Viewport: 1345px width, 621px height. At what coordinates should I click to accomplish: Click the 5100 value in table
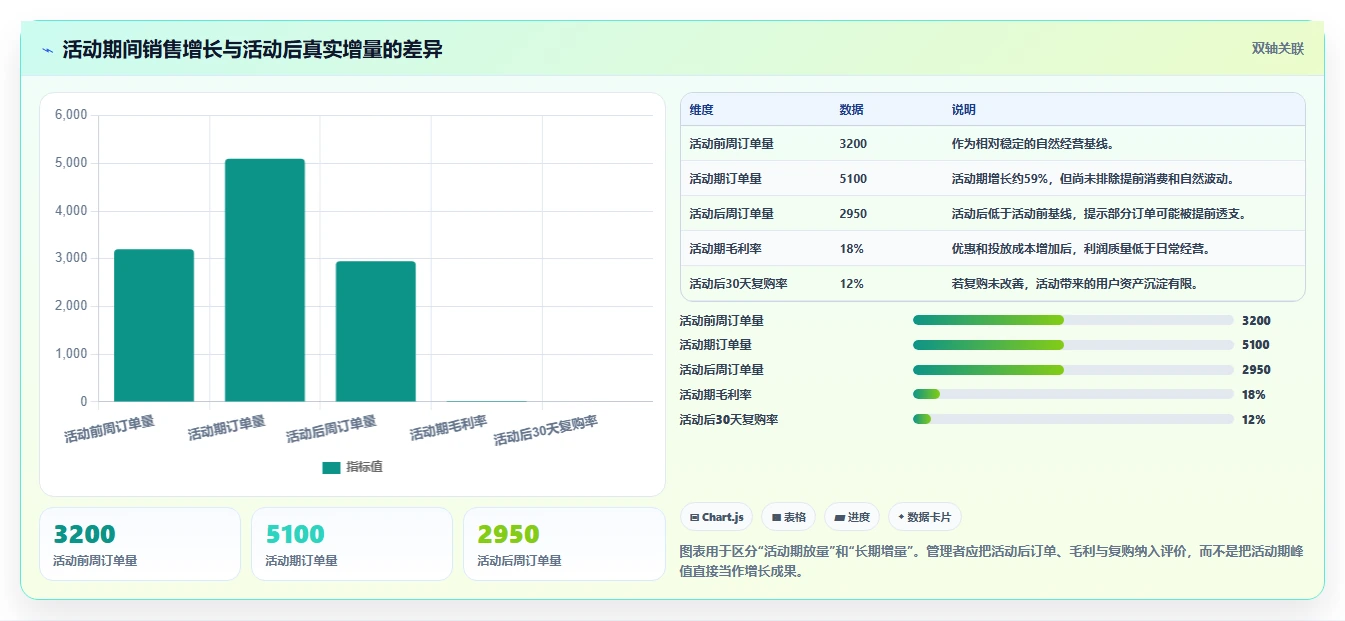[853, 179]
